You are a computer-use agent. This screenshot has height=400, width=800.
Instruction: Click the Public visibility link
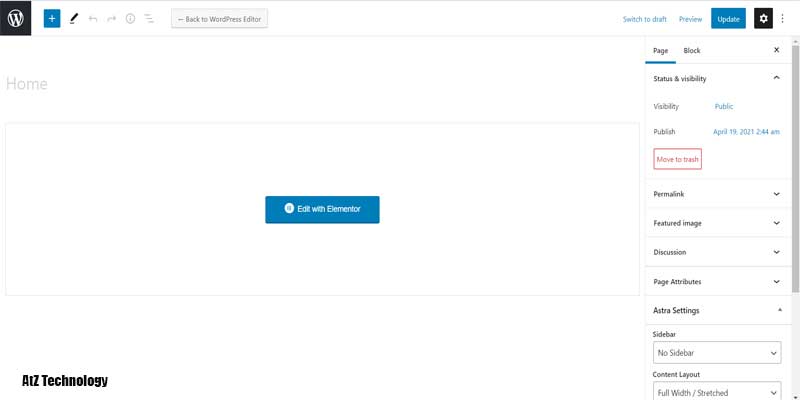pyautogui.click(x=724, y=107)
